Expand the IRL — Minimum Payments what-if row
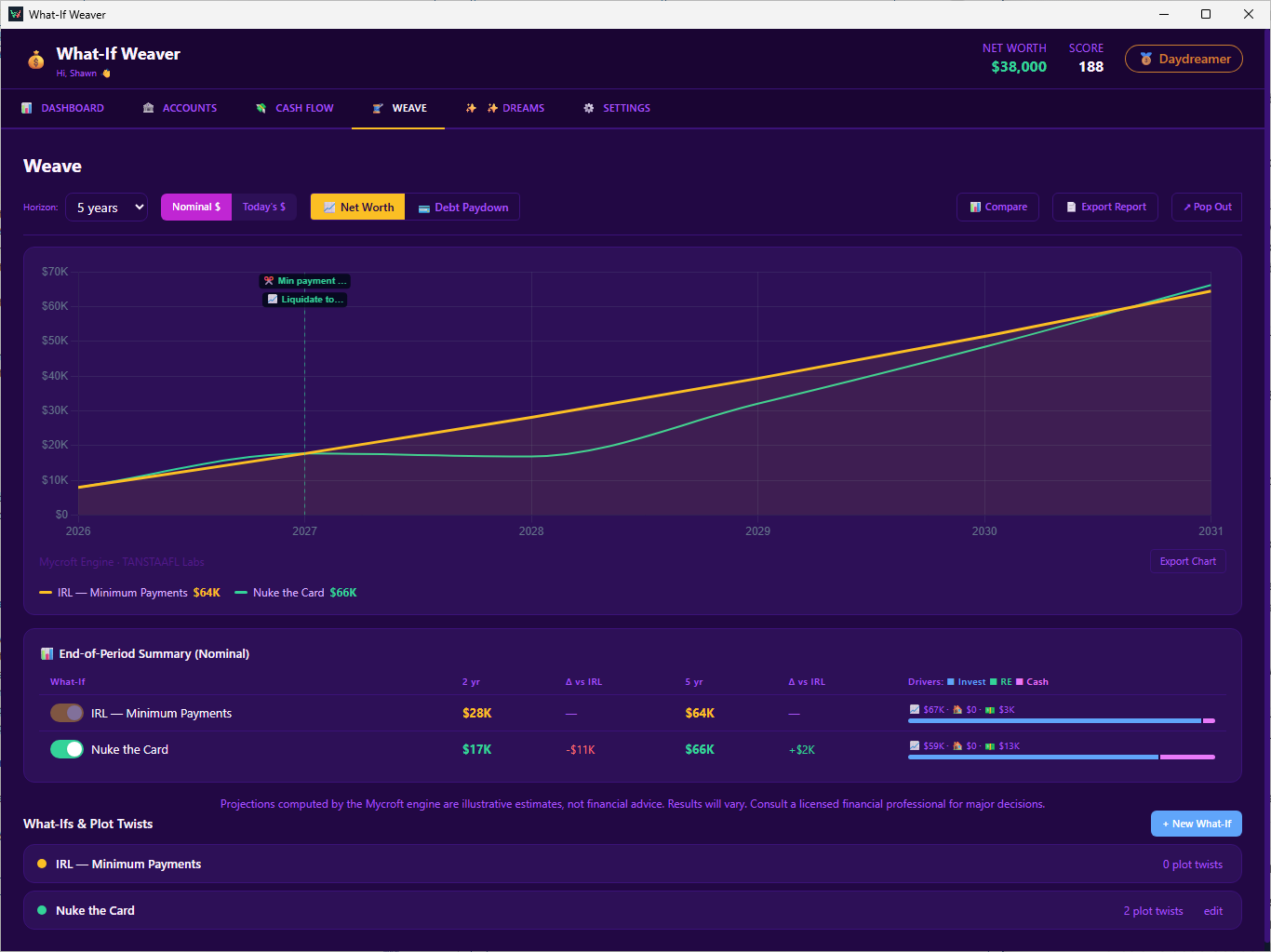Image resolution: width=1271 pixels, height=952 pixels. pyautogui.click(x=633, y=864)
